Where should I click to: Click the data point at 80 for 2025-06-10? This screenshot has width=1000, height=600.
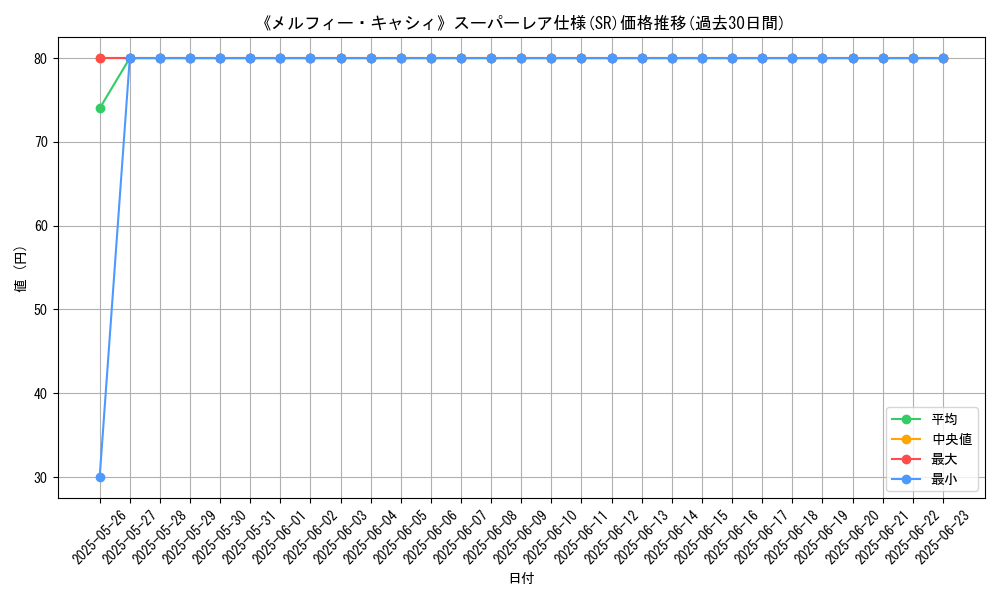tap(552, 59)
